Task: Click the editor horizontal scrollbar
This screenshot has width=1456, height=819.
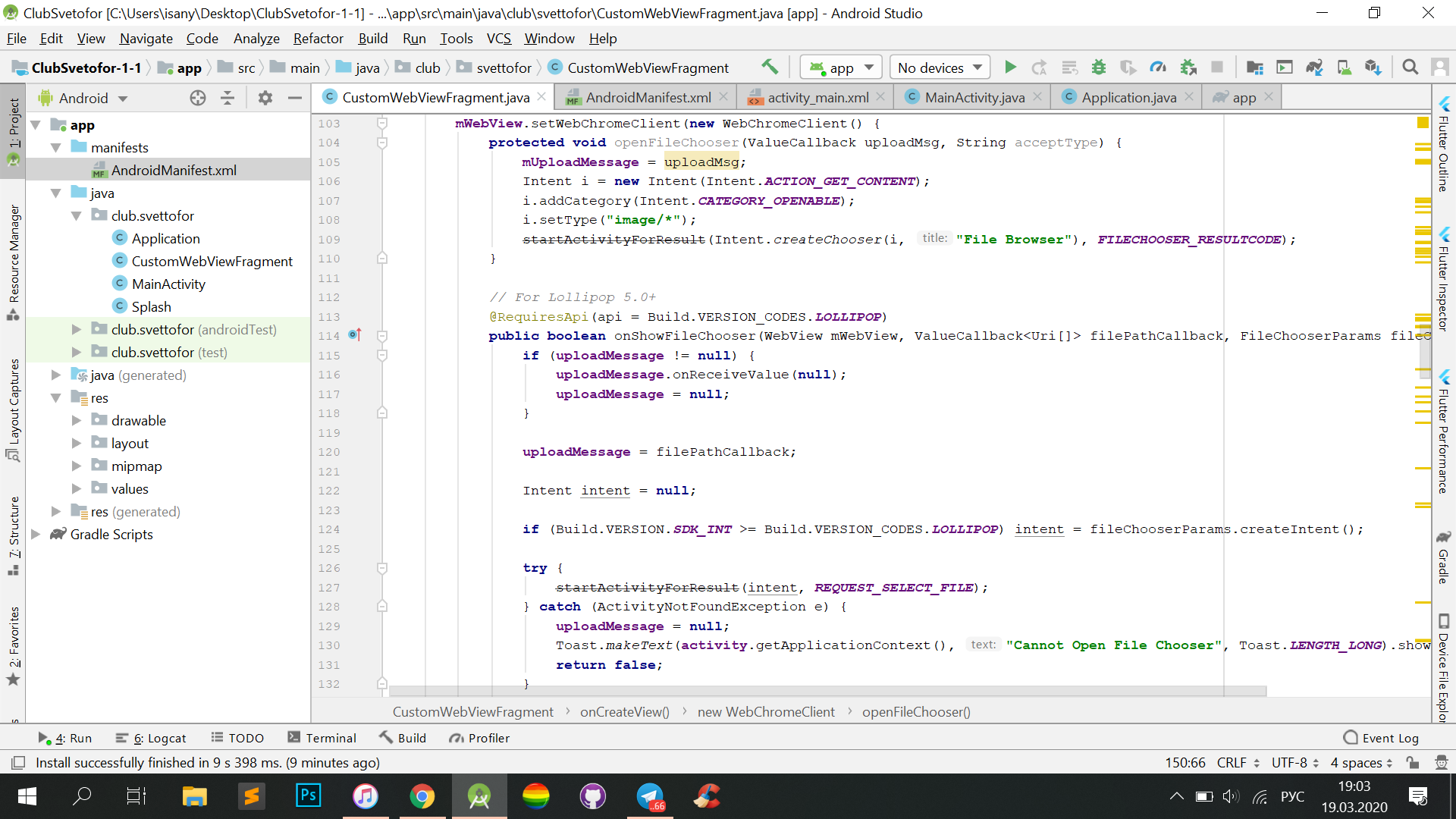Action: coord(827,691)
